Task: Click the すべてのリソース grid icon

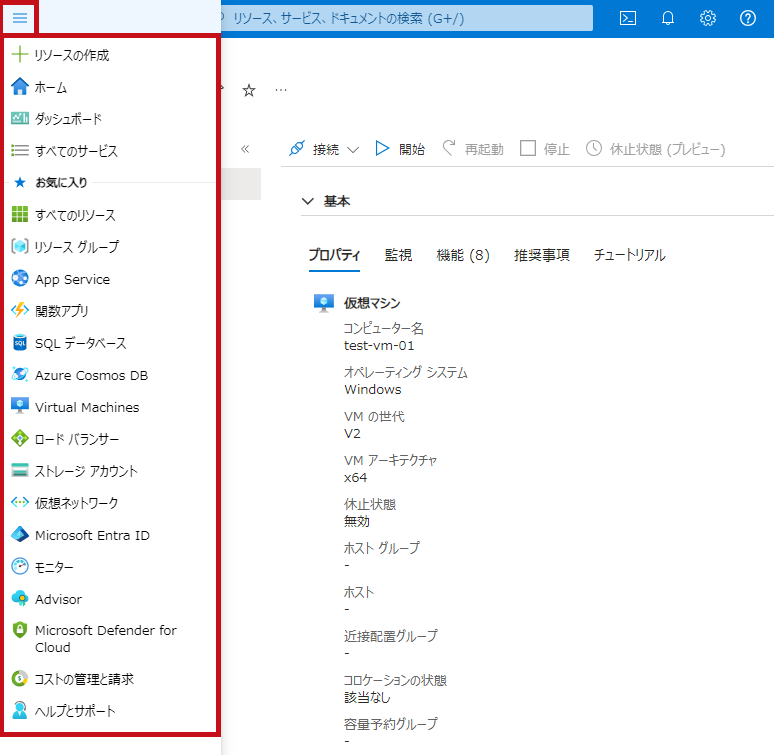Action: 20,214
